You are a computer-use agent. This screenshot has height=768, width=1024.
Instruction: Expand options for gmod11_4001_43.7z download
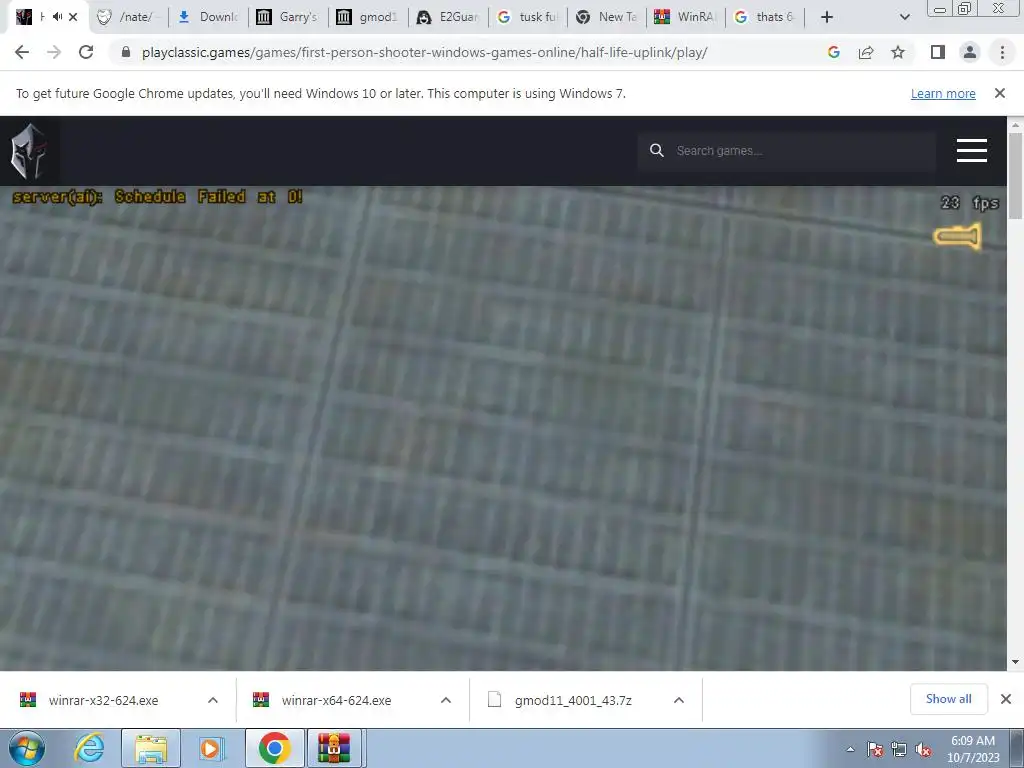[x=679, y=700]
